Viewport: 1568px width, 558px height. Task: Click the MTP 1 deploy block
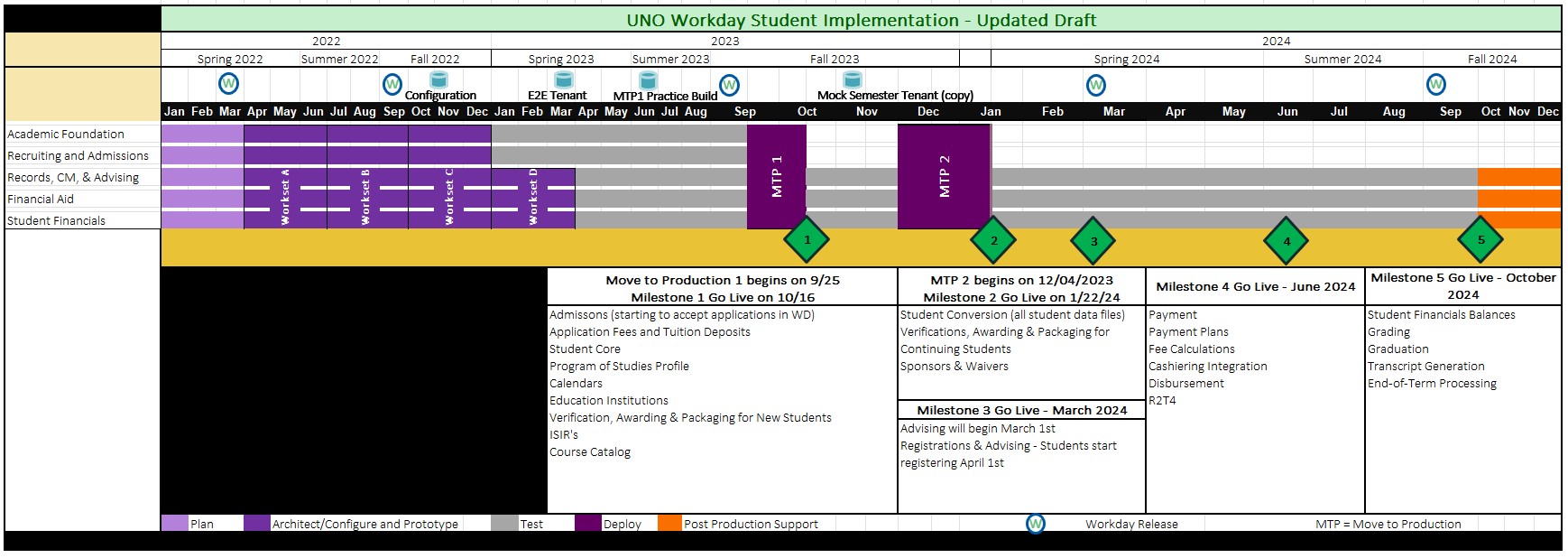tap(777, 177)
